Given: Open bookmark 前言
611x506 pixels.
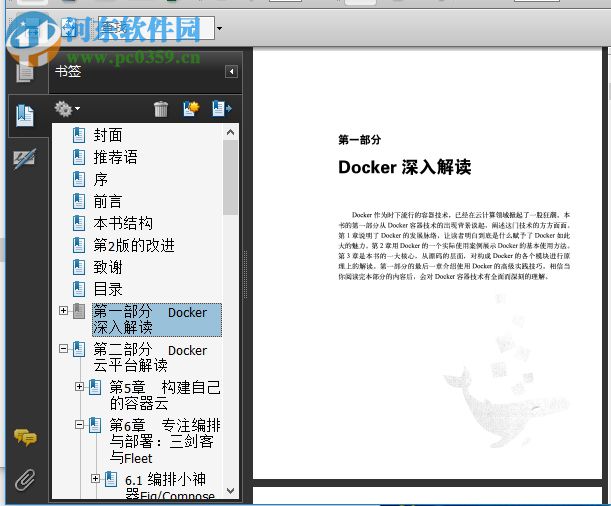Looking at the screenshot, I should coord(108,201).
